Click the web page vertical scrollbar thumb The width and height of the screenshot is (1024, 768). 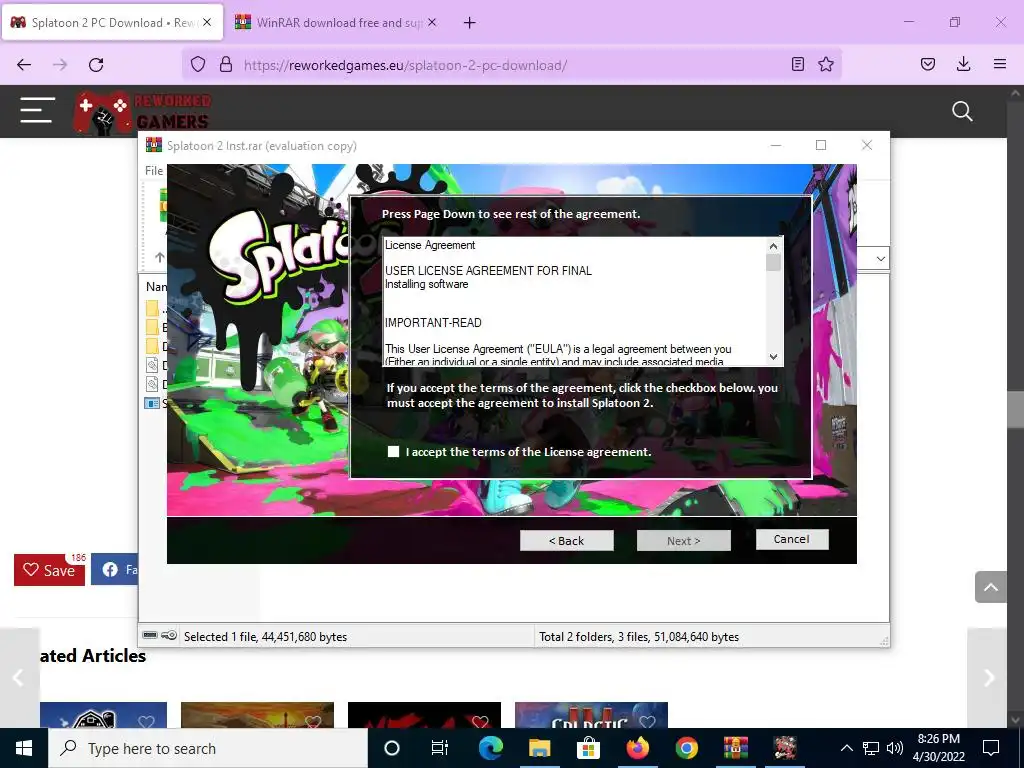[x=1015, y=409]
